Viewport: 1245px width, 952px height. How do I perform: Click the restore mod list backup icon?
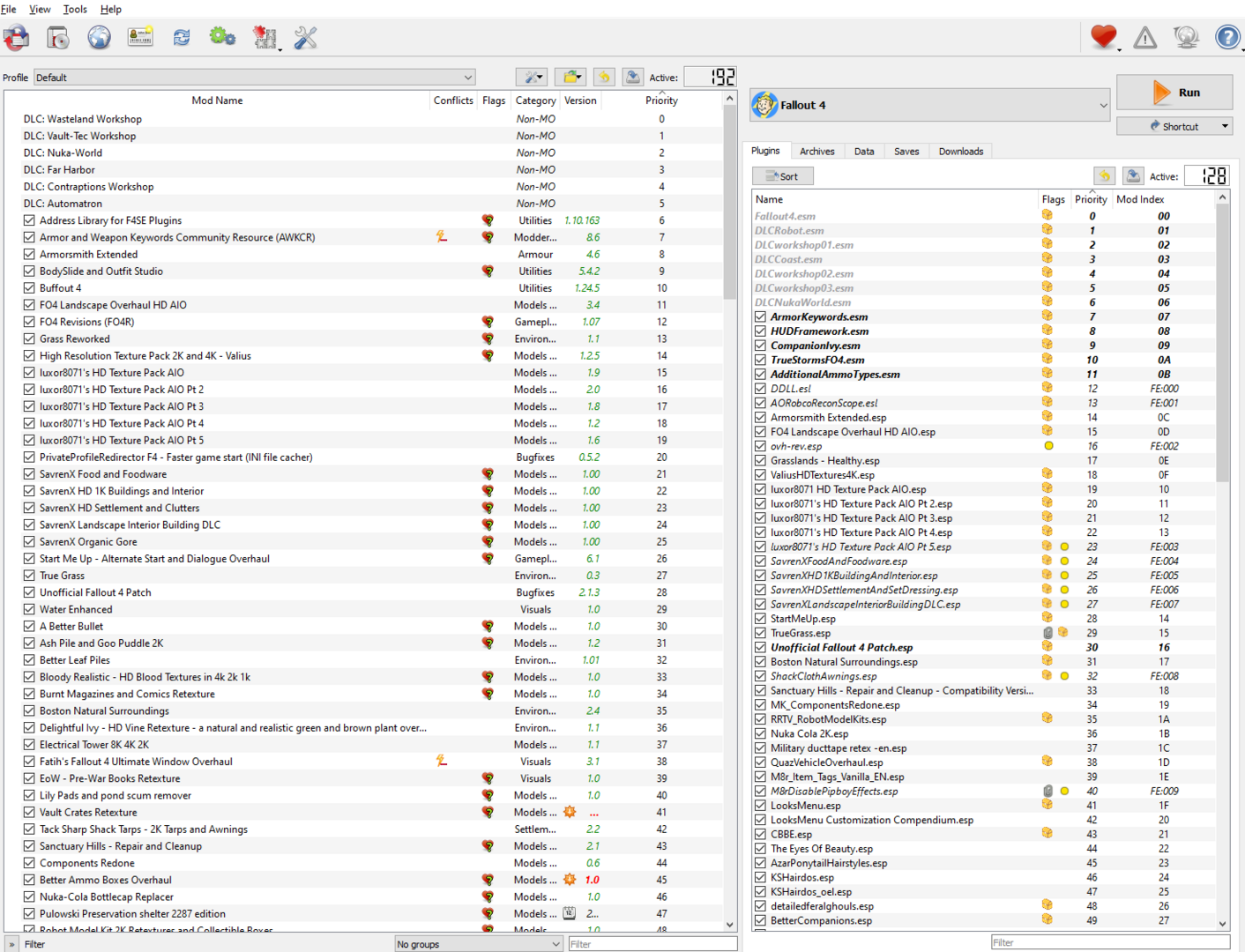click(604, 78)
